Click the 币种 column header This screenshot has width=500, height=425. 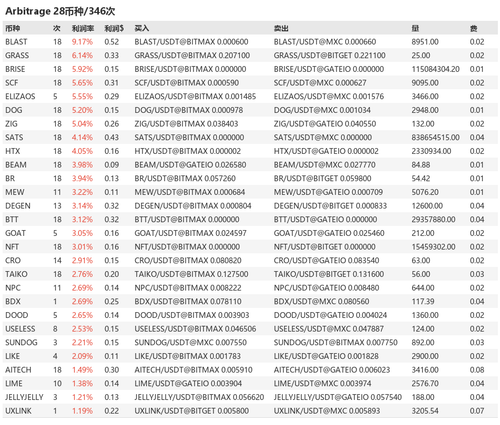13,29
